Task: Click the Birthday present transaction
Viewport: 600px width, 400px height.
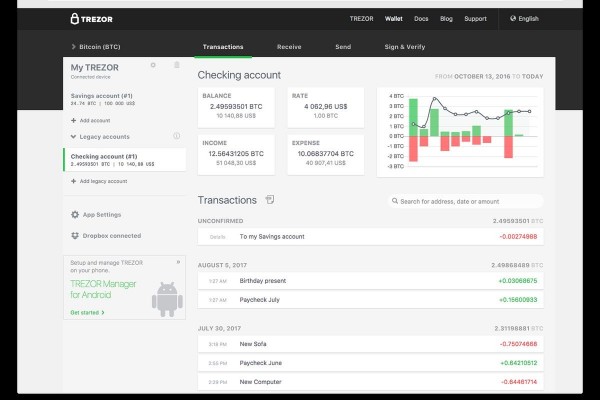Action: [x=370, y=281]
